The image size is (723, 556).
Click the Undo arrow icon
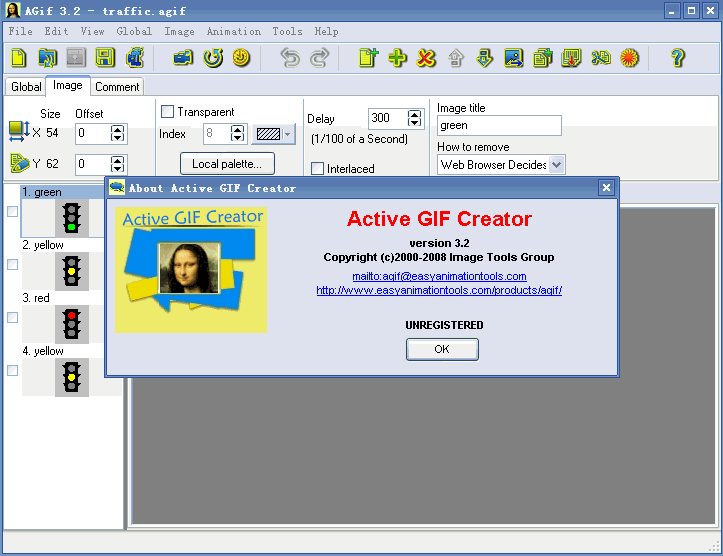click(x=290, y=58)
